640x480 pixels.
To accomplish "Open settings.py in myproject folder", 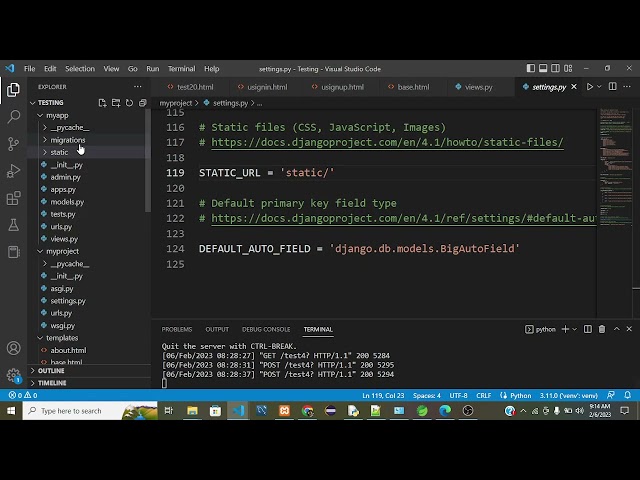I will click(x=68, y=301).
